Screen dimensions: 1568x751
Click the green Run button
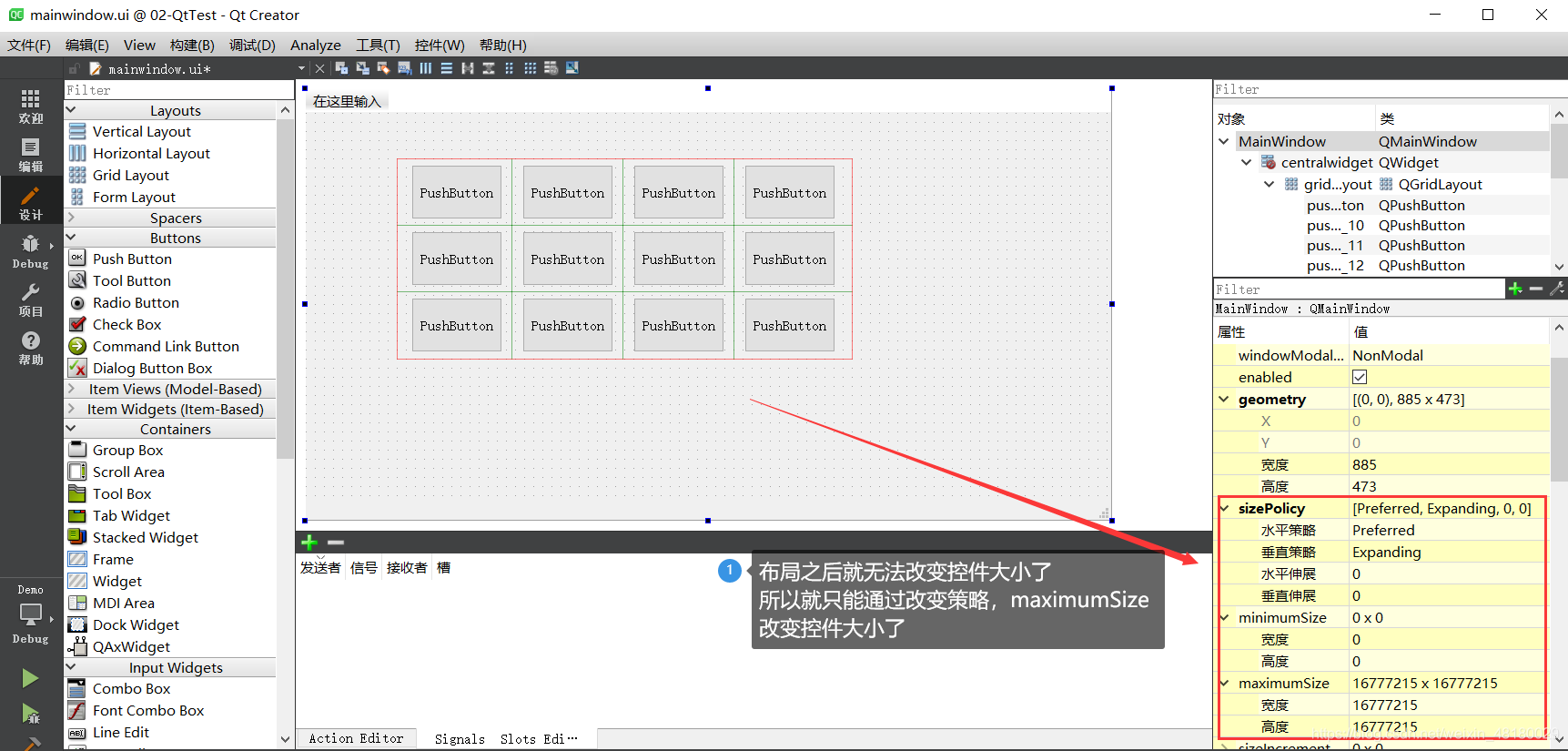30,678
